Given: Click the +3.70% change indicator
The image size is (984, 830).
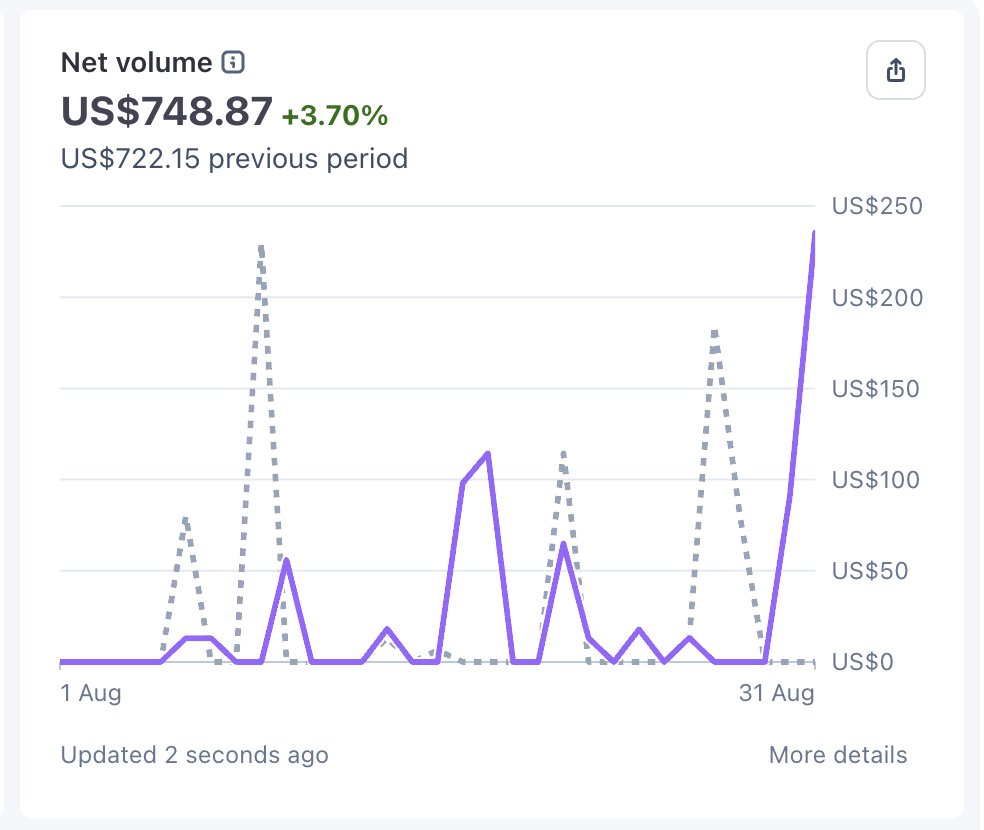Looking at the screenshot, I should pyautogui.click(x=334, y=115).
